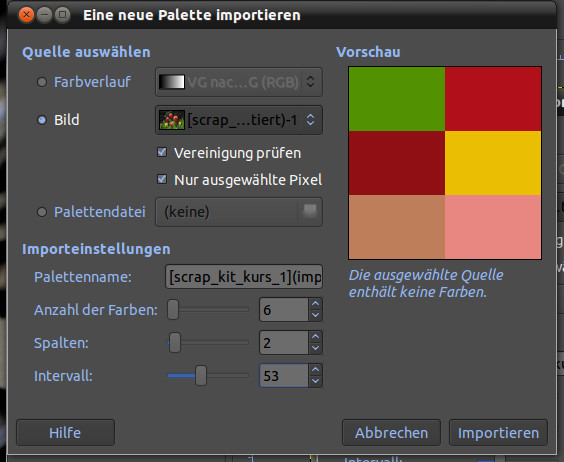Open Hilfe for palette import
Image resolution: width=564 pixels, height=462 pixels.
[65, 432]
